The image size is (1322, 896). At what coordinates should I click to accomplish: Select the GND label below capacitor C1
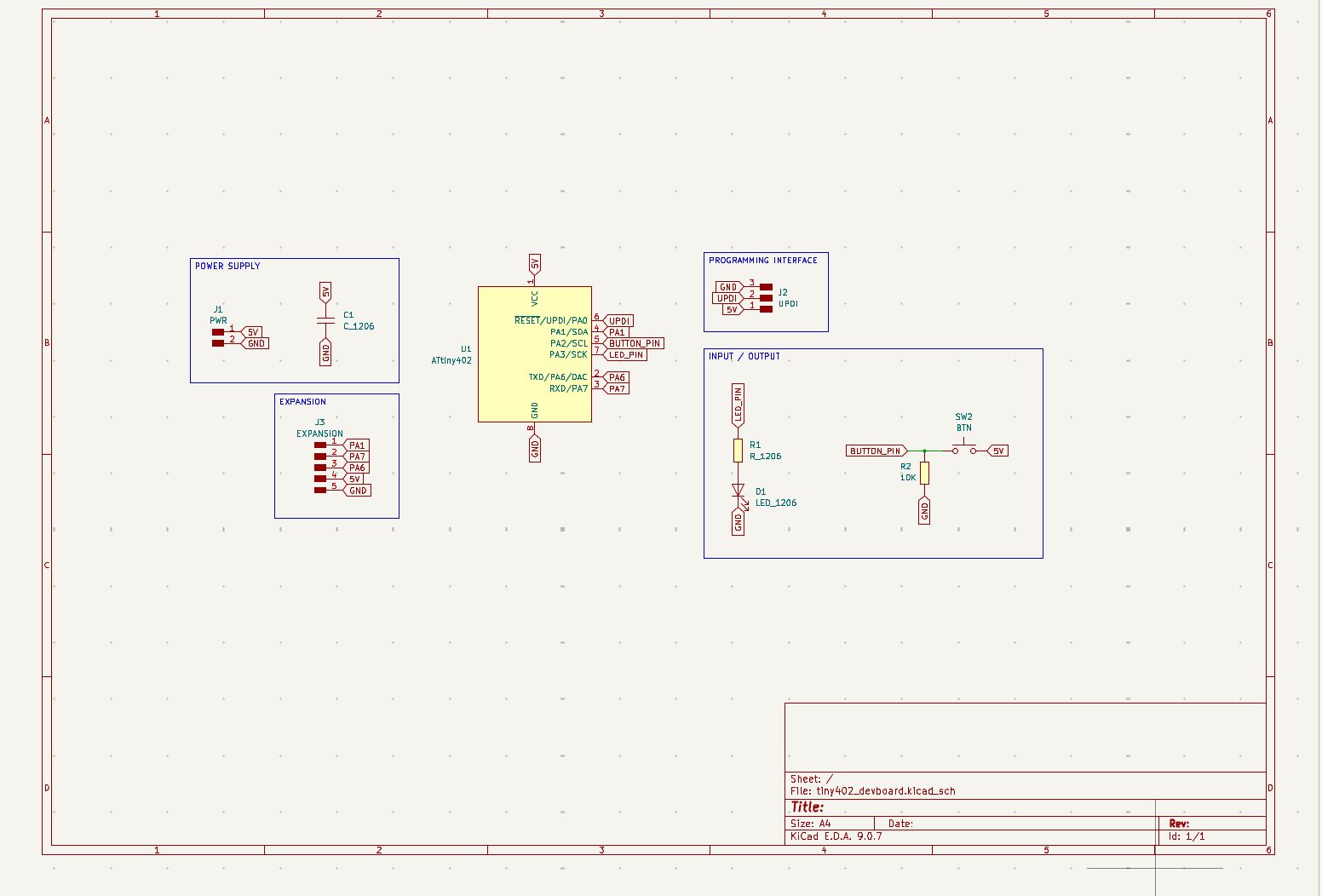(325, 352)
